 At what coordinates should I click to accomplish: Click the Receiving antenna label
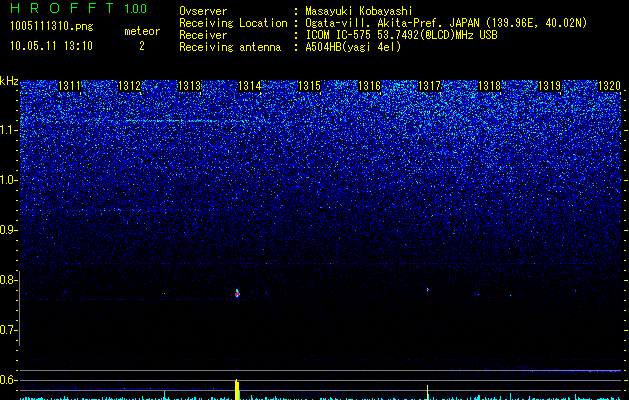[x=230, y=47]
